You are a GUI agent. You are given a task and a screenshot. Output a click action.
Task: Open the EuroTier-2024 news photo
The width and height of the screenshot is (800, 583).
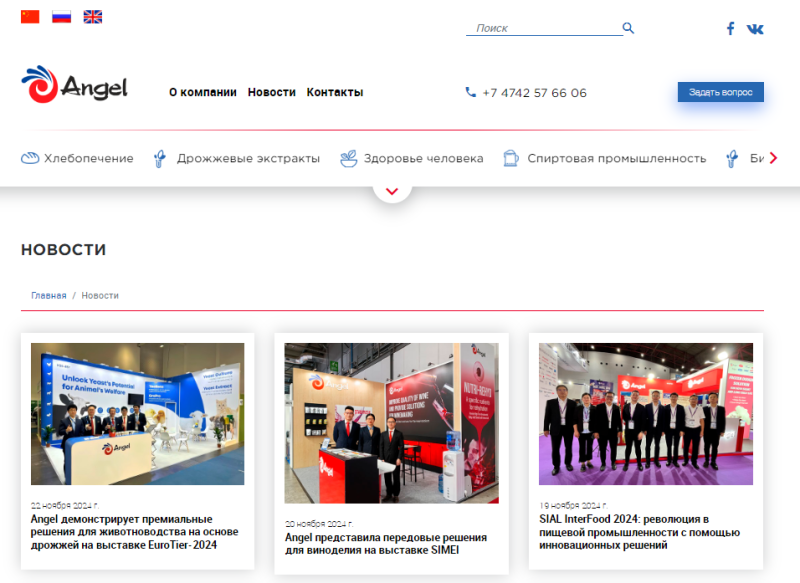[x=137, y=414]
